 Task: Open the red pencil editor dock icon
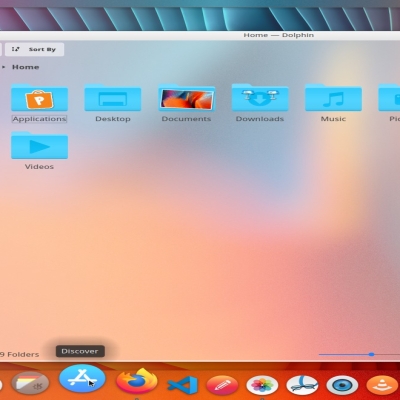(222, 385)
